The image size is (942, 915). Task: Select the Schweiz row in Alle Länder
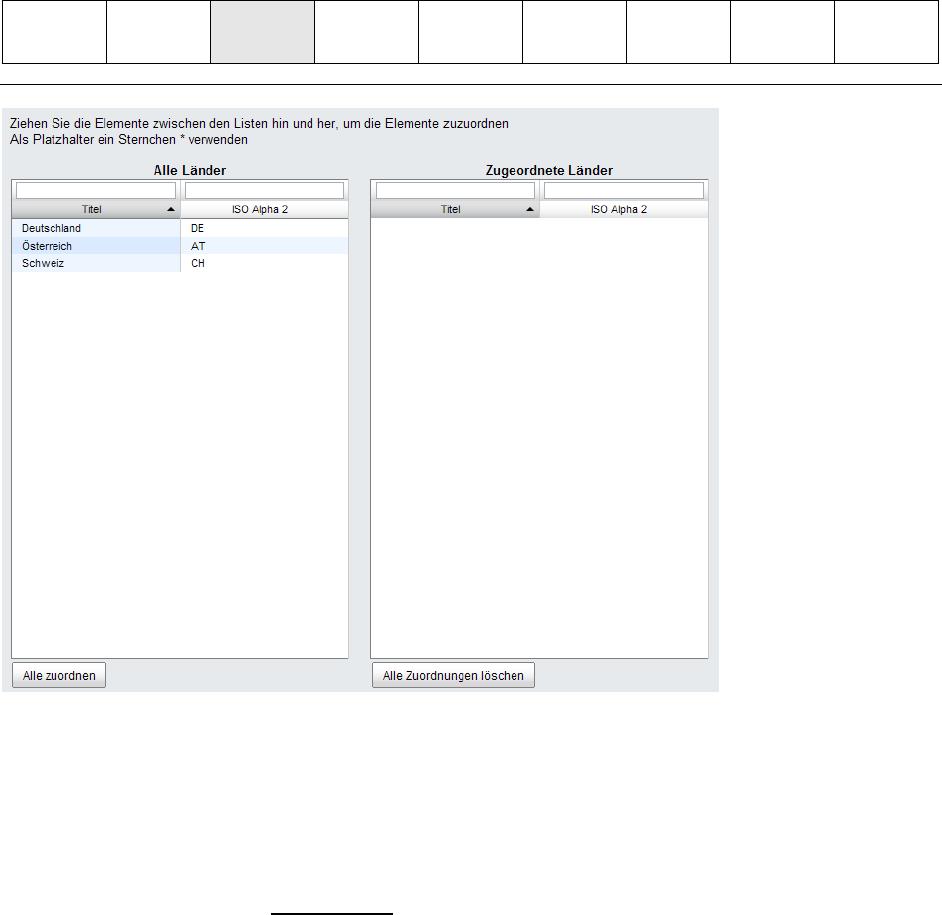pos(180,263)
